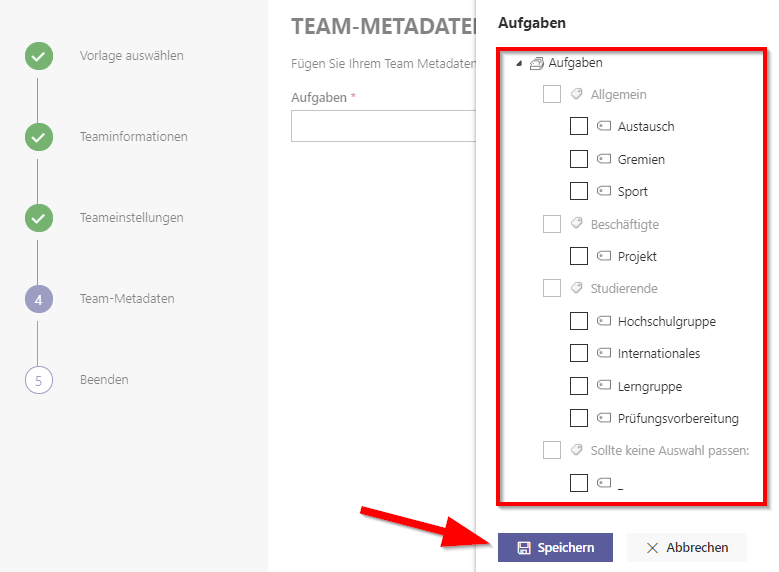Image resolution: width=779 pixels, height=572 pixels.
Task: Save selection with the Speichern button
Action: pyautogui.click(x=555, y=548)
